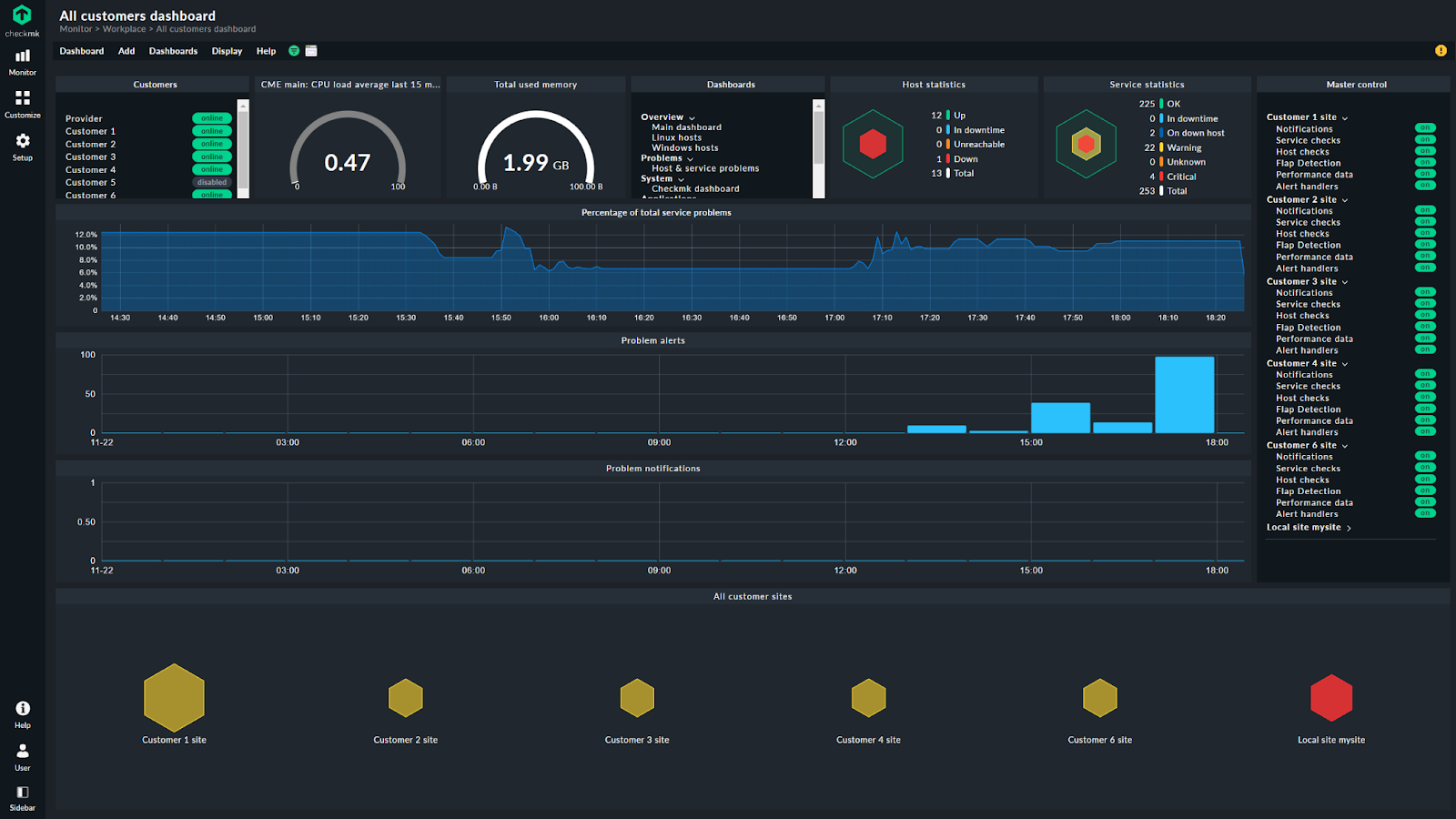Open the Monitor menu in sidebar

coord(22,62)
